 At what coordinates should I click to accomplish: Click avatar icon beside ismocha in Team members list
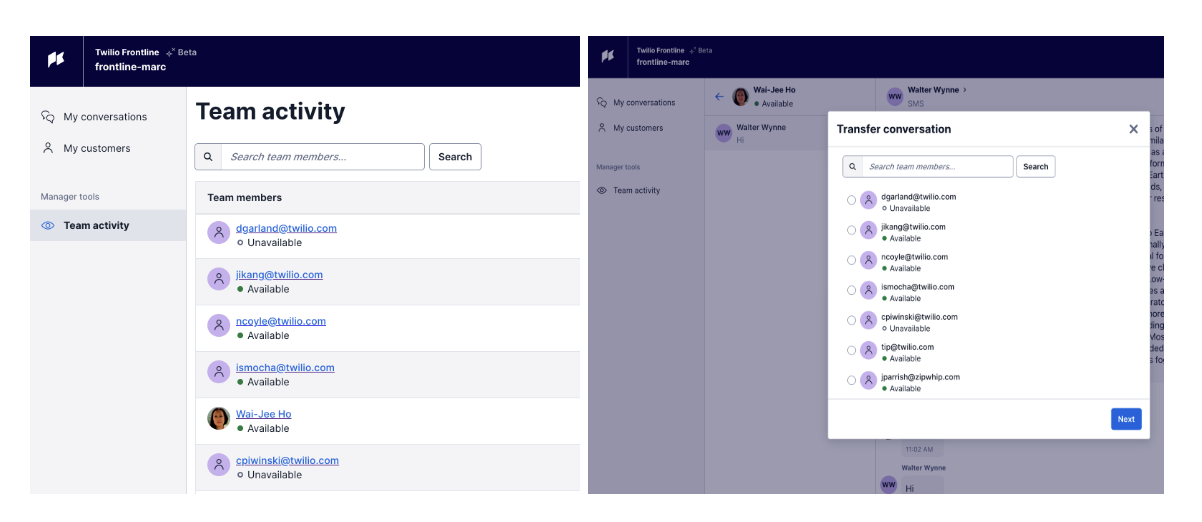[219, 372]
